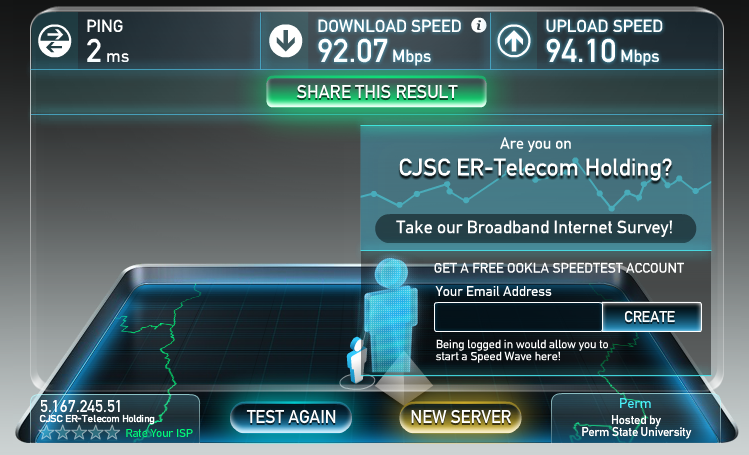This screenshot has width=749, height=455.
Task: Click the large blue server figure
Action: (x=390, y=315)
